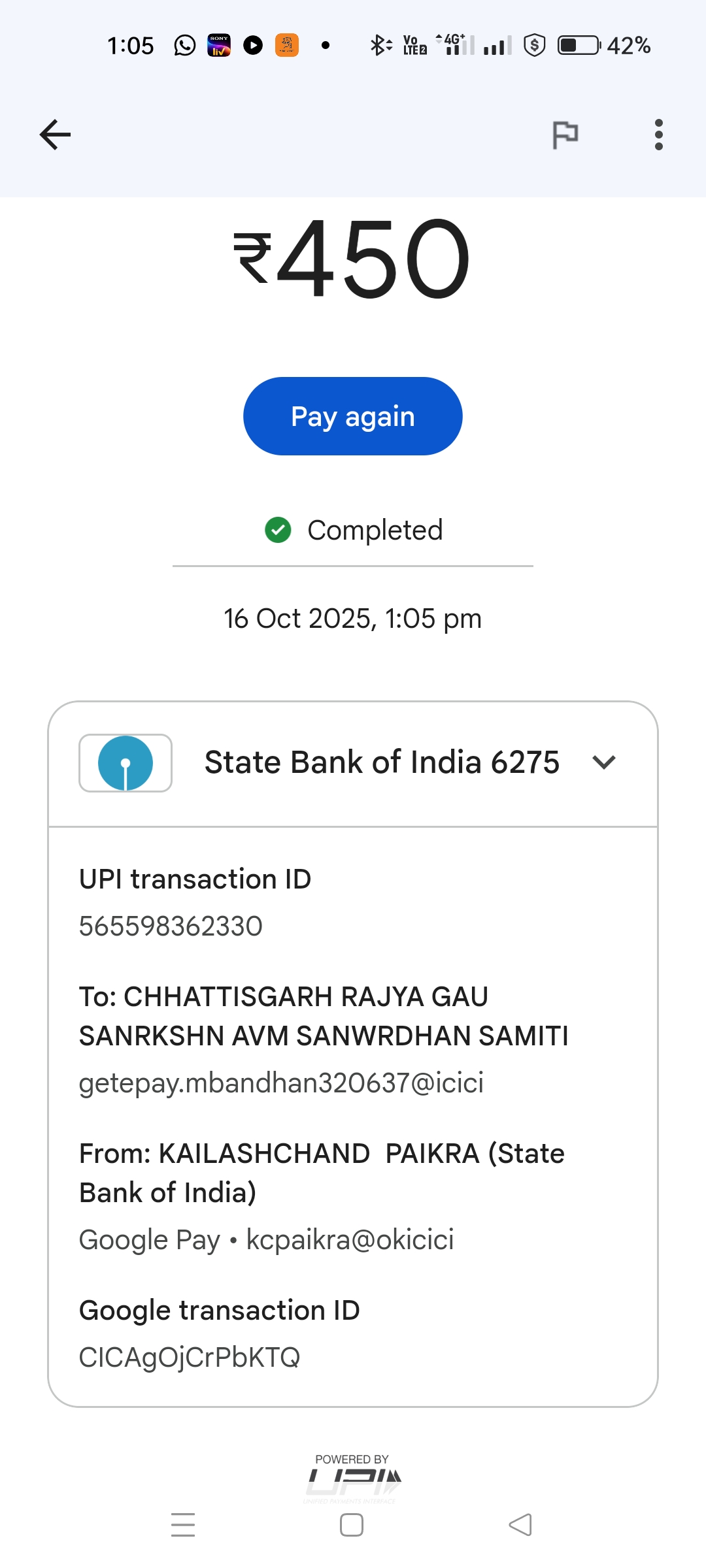706x1568 pixels.
Task: Tap UPI transaction ID number 565598362330
Action: [x=171, y=926]
